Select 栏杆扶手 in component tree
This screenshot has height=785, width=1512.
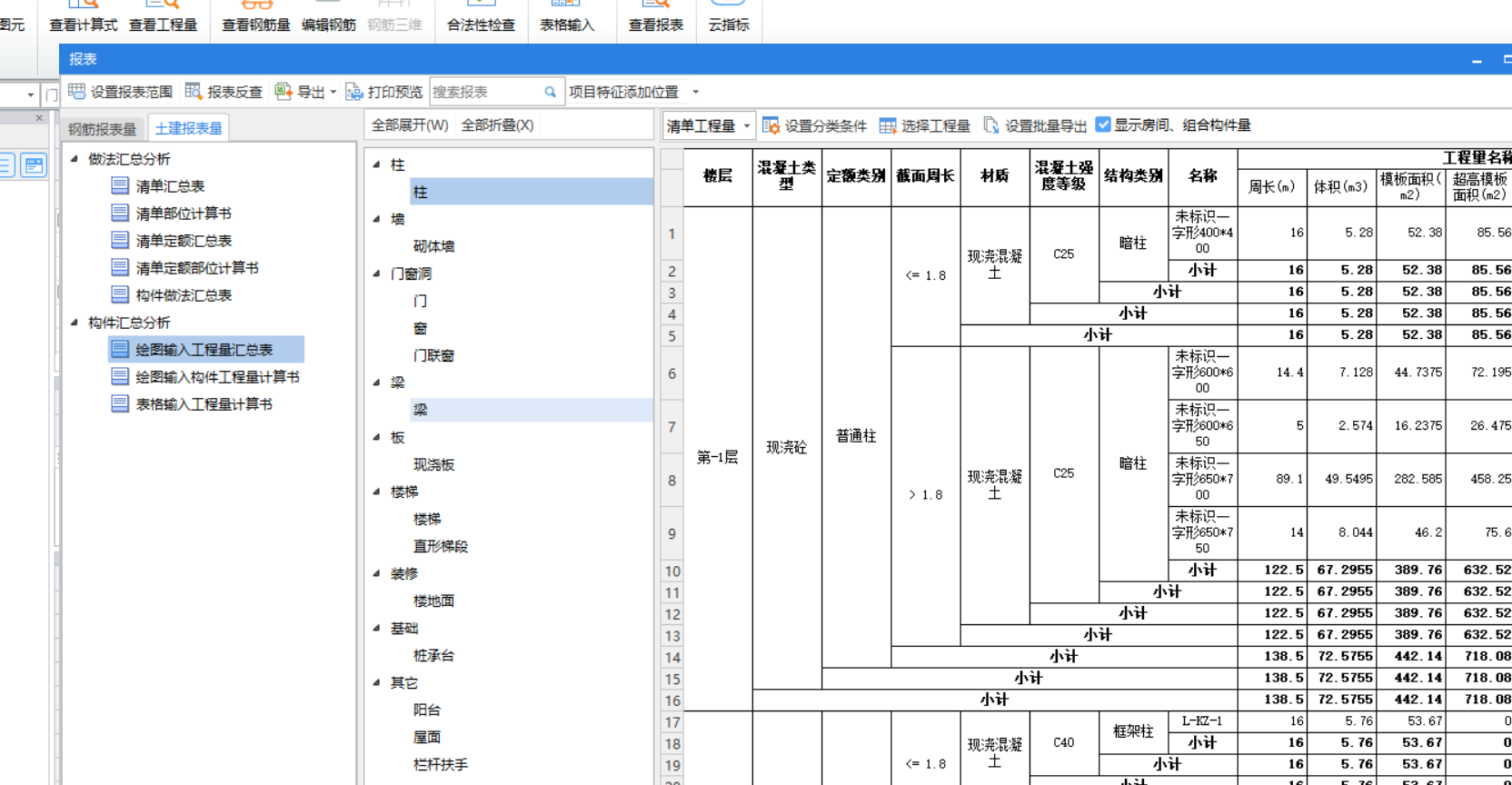coord(441,764)
